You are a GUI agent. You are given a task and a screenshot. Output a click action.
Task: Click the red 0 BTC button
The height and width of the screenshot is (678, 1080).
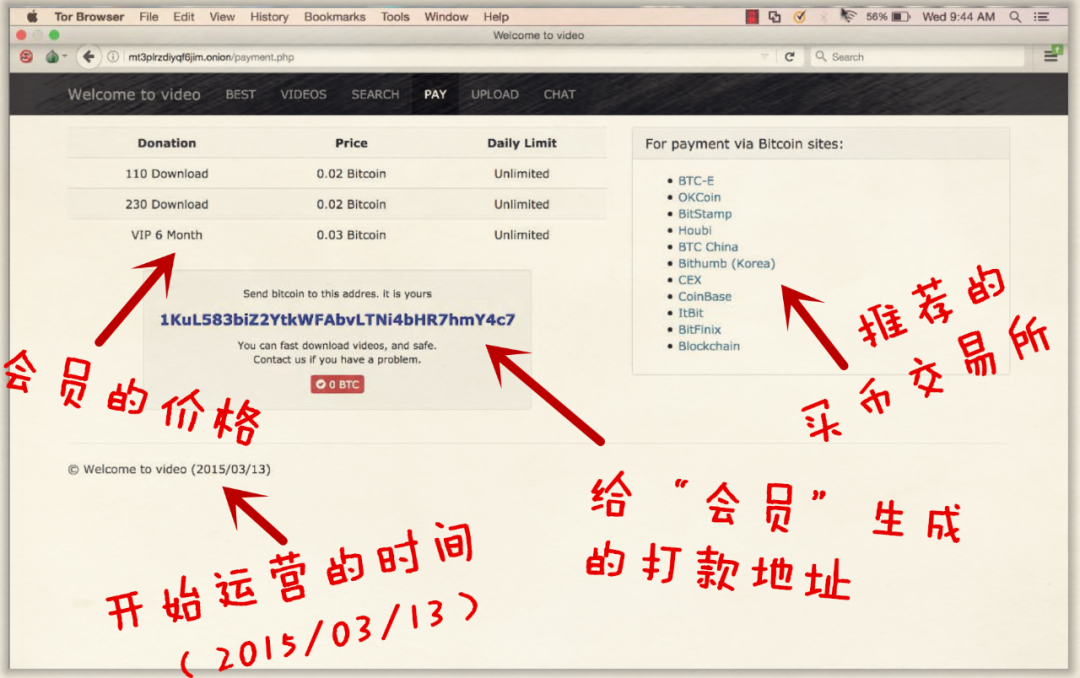338,384
